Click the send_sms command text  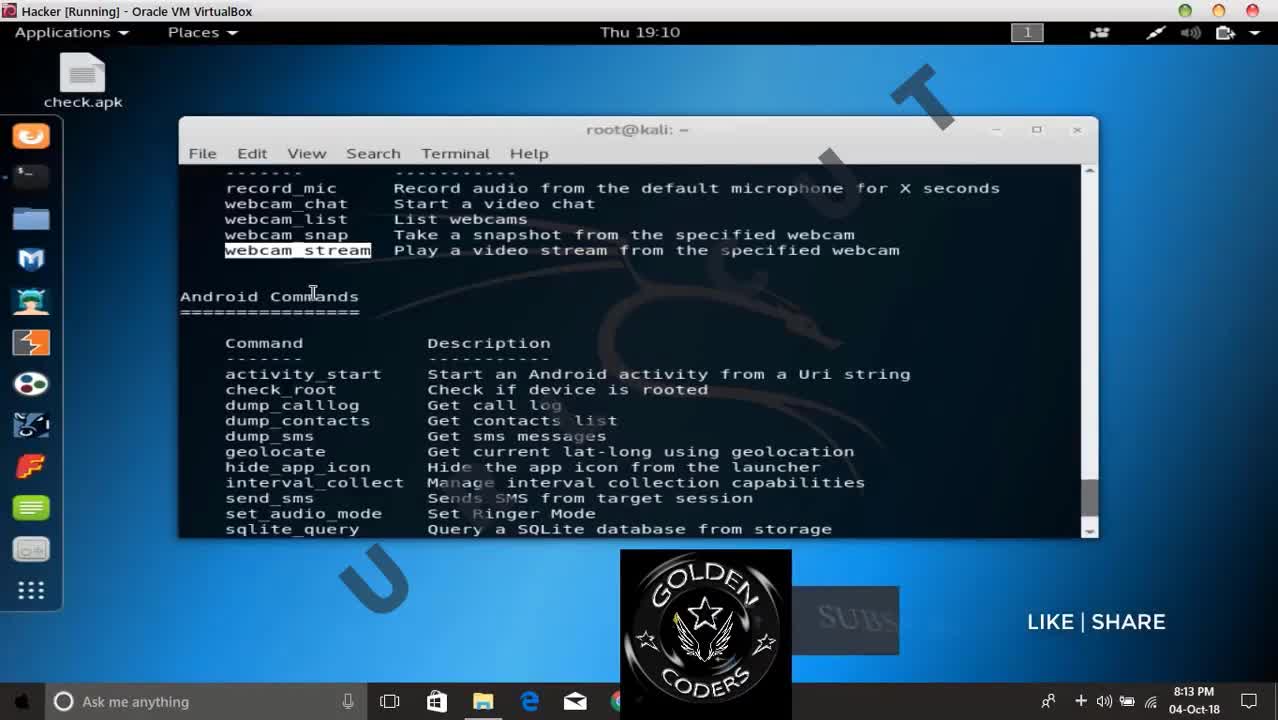[x=269, y=498]
